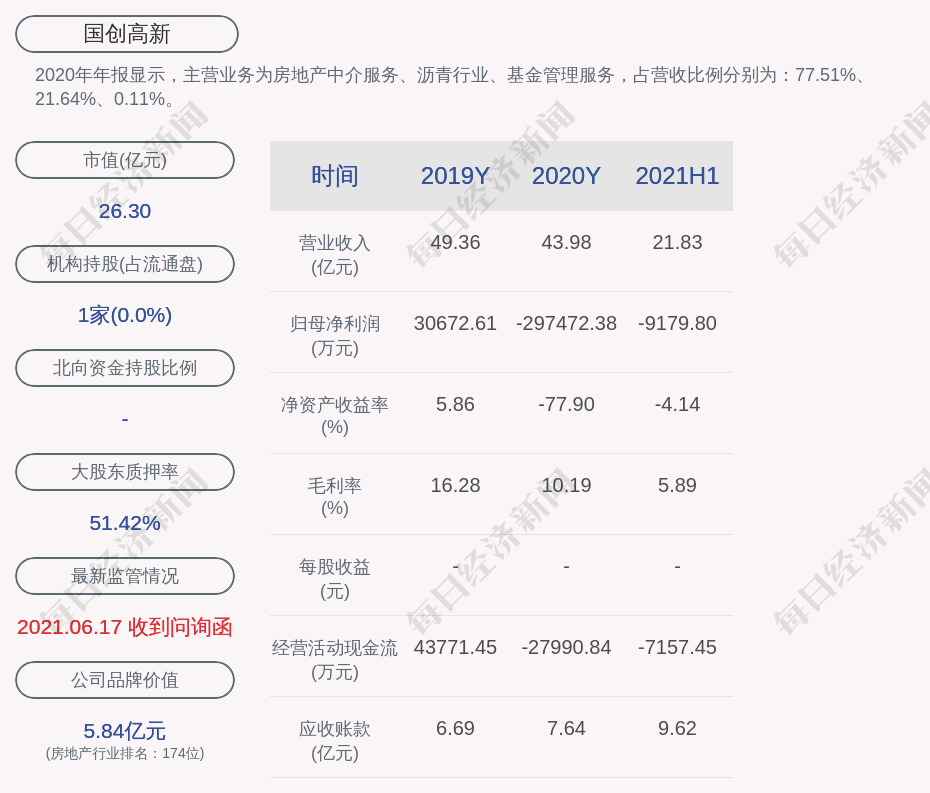Screen dimensions: 930x793
Task: Click the red 2021.06.17 收到问询函 notice
Action: click(x=125, y=628)
